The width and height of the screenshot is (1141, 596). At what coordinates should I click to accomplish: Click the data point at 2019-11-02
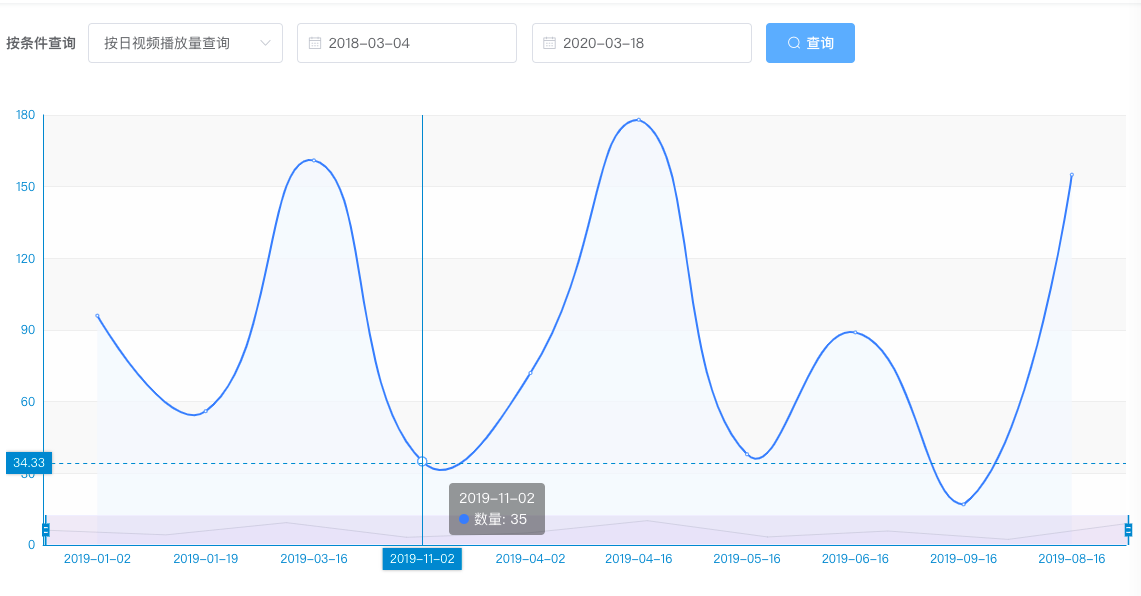pos(422,461)
